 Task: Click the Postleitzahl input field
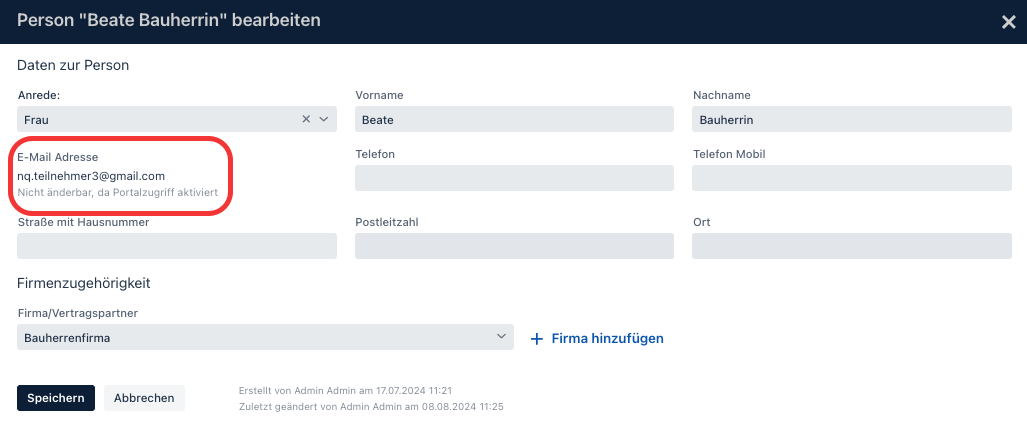pyautogui.click(x=514, y=246)
